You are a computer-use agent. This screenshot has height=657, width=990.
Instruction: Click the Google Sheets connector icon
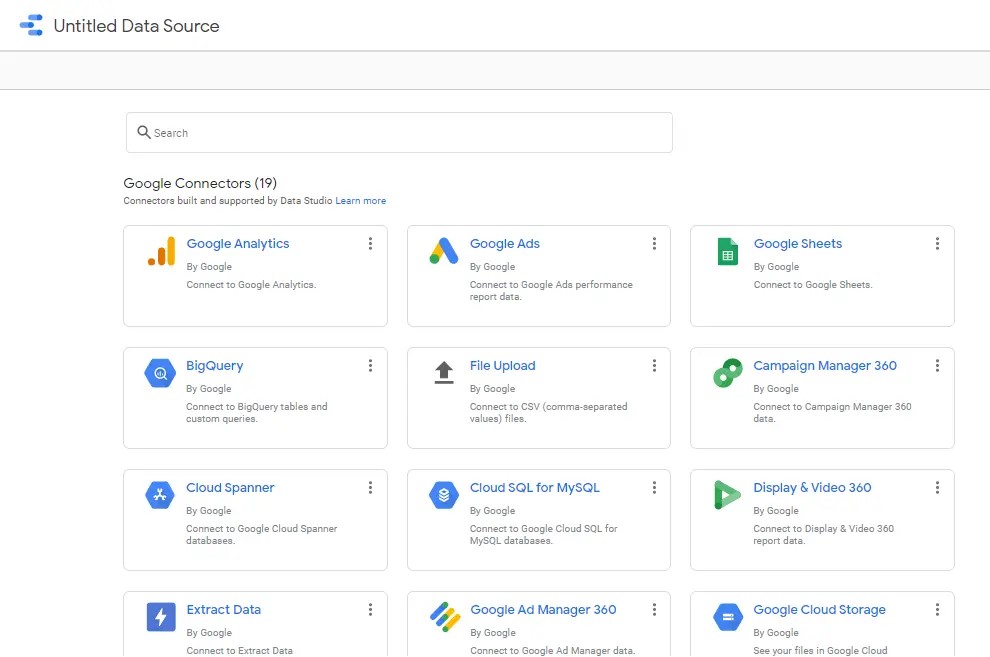click(728, 251)
